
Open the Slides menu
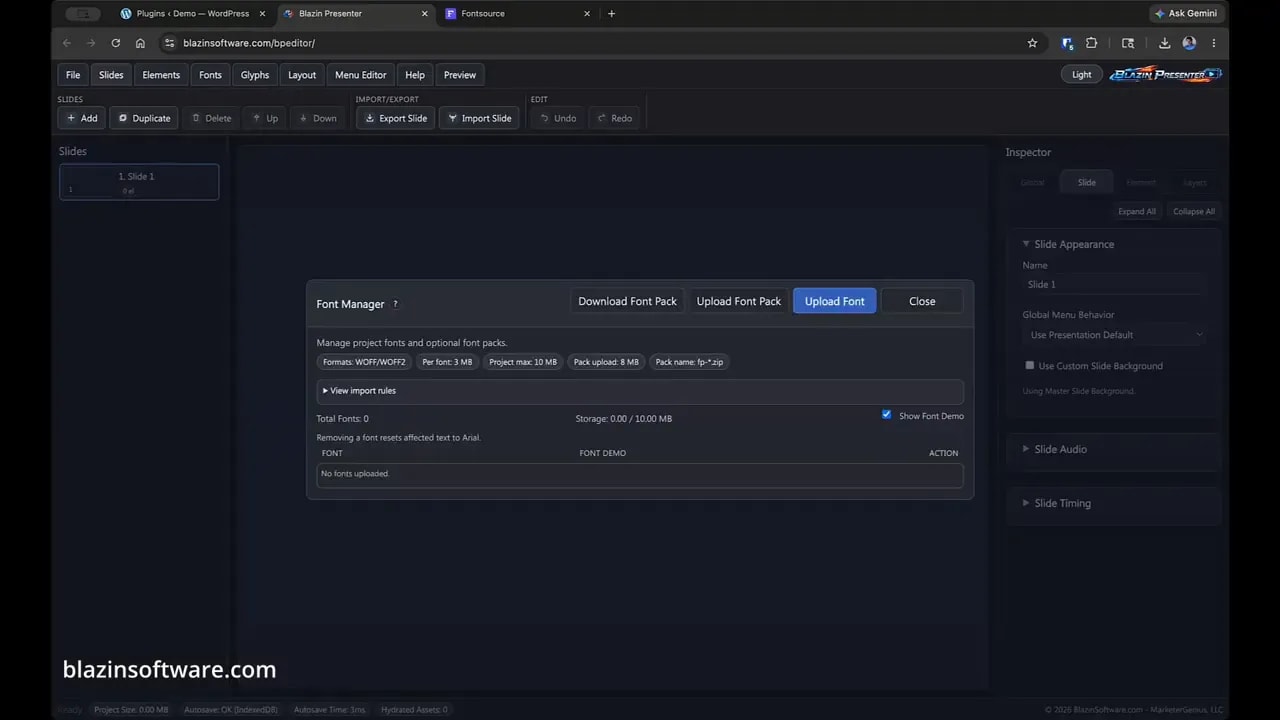(111, 75)
